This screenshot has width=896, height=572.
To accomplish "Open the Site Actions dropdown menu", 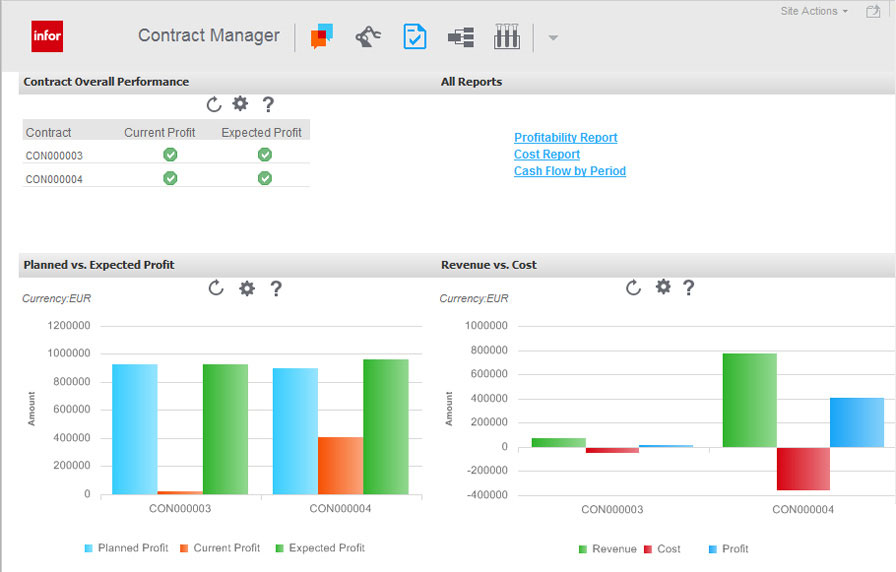I will [814, 11].
